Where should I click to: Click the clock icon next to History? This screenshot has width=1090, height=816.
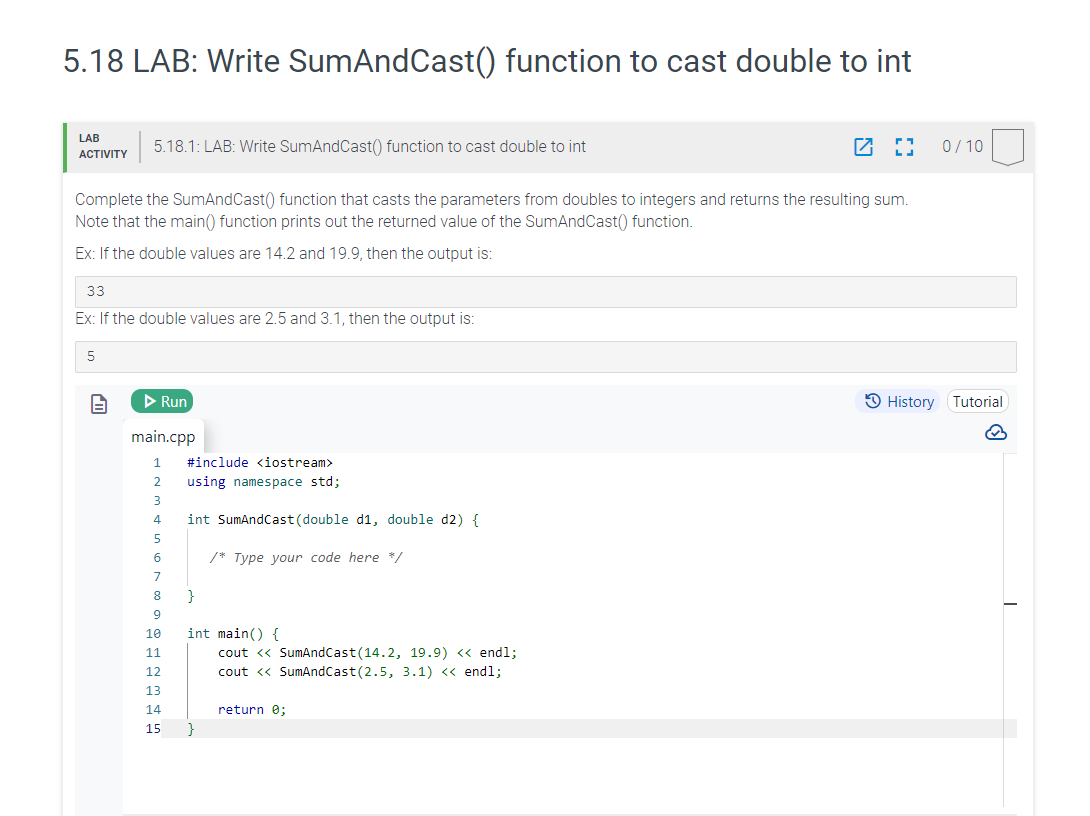point(875,401)
